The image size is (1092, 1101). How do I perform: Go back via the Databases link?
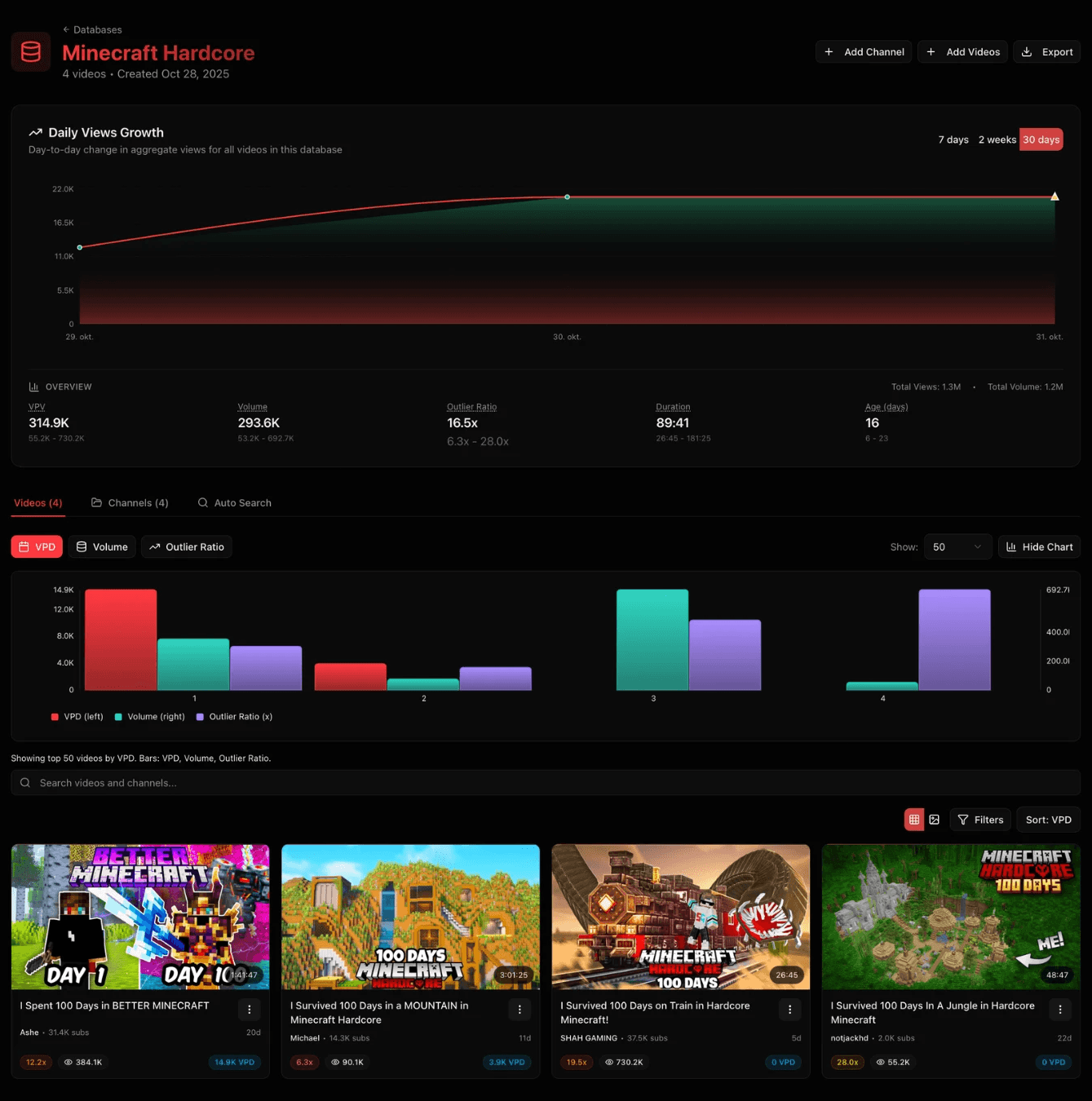pyautogui.click(x=92, y=29)
